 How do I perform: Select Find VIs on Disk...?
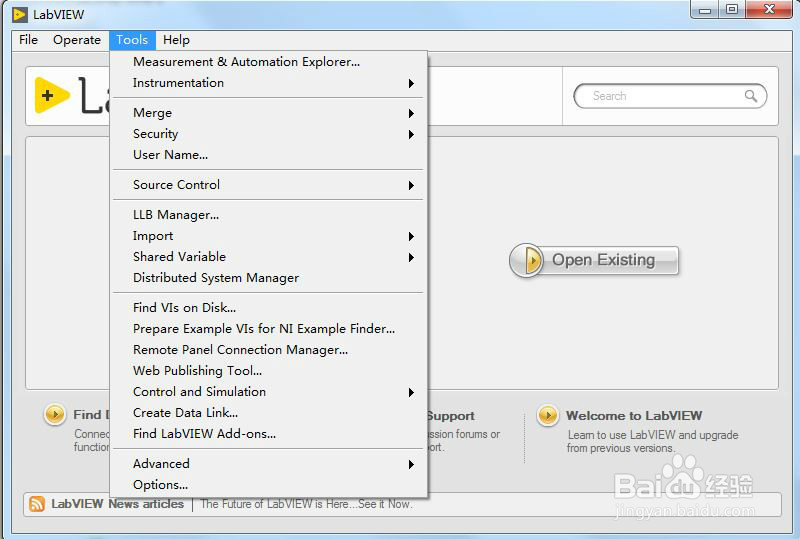(268, 308)
